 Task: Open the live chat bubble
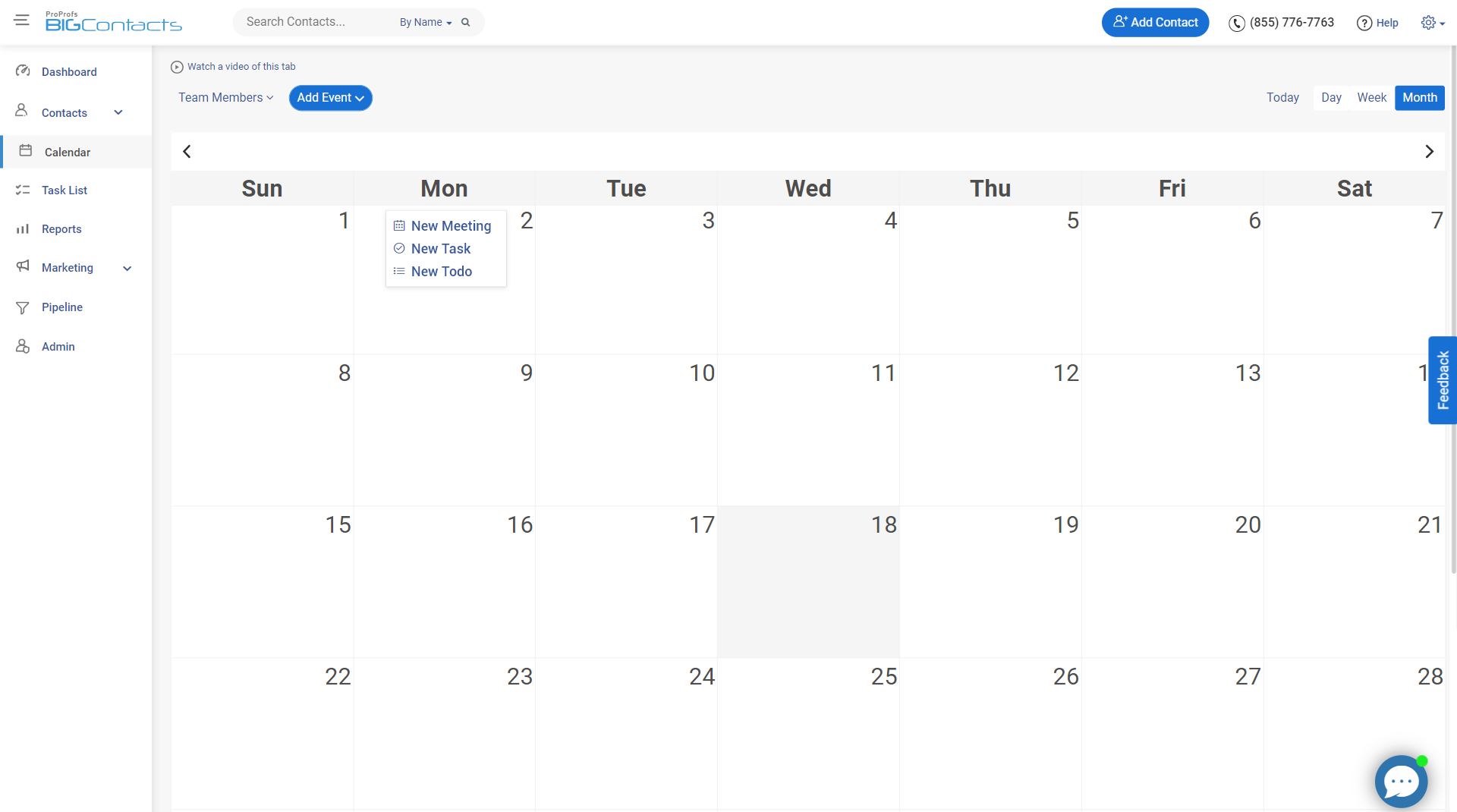[1402, 782]
